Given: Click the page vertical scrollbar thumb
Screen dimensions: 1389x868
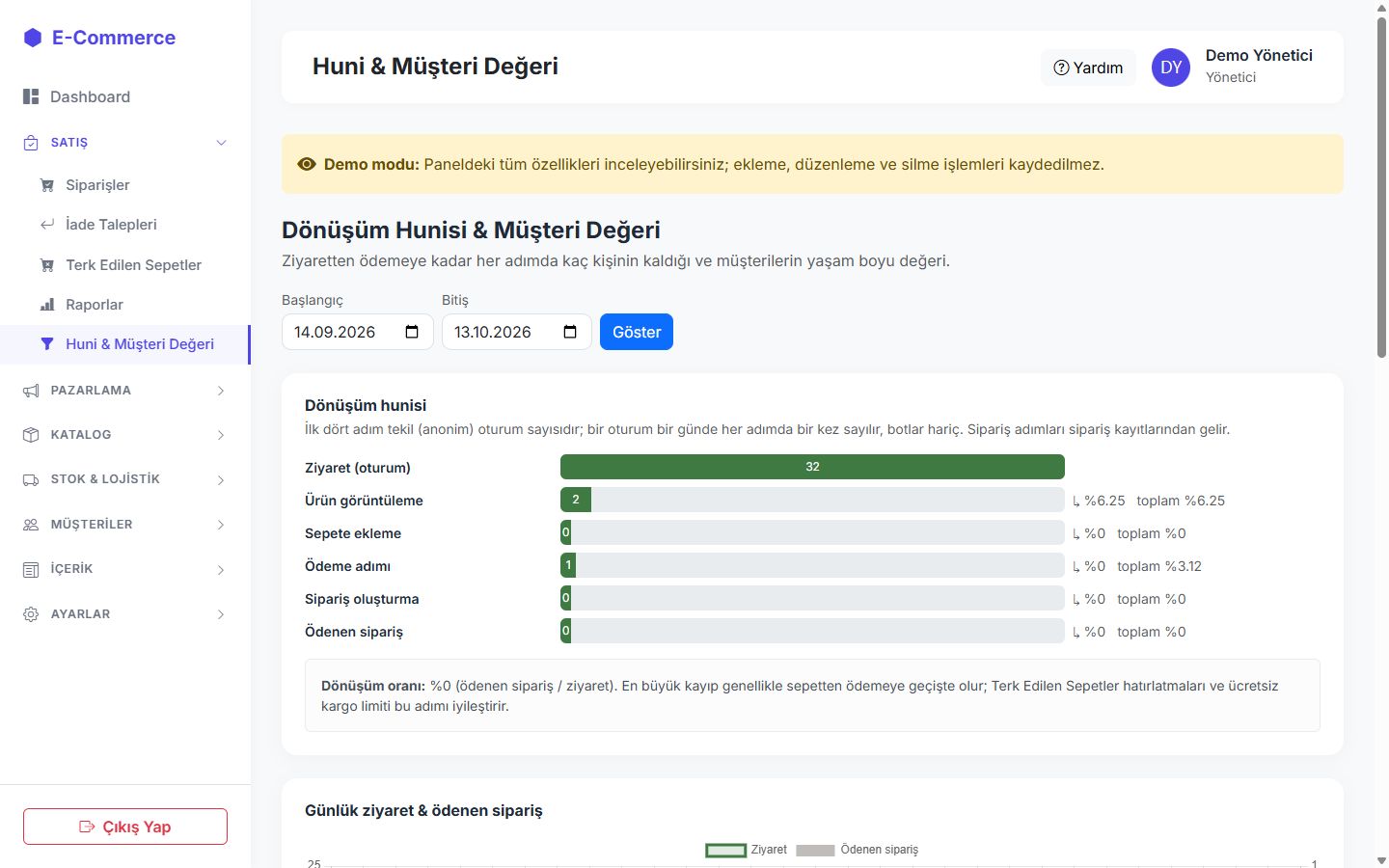Looking at the screenshot, I should 1381,188.
